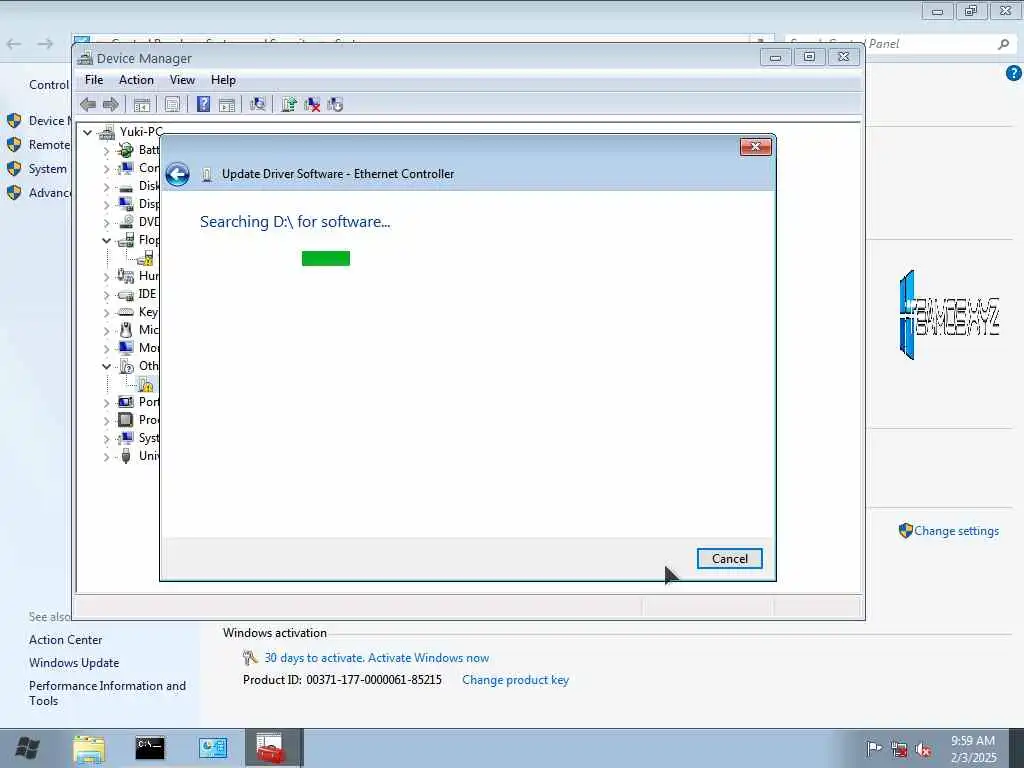Image resolution: width=1024 pixels, height=768 pixels.
Task: Expand the Disk drives node
Action: pyautogui.click(x=106, y=187)
